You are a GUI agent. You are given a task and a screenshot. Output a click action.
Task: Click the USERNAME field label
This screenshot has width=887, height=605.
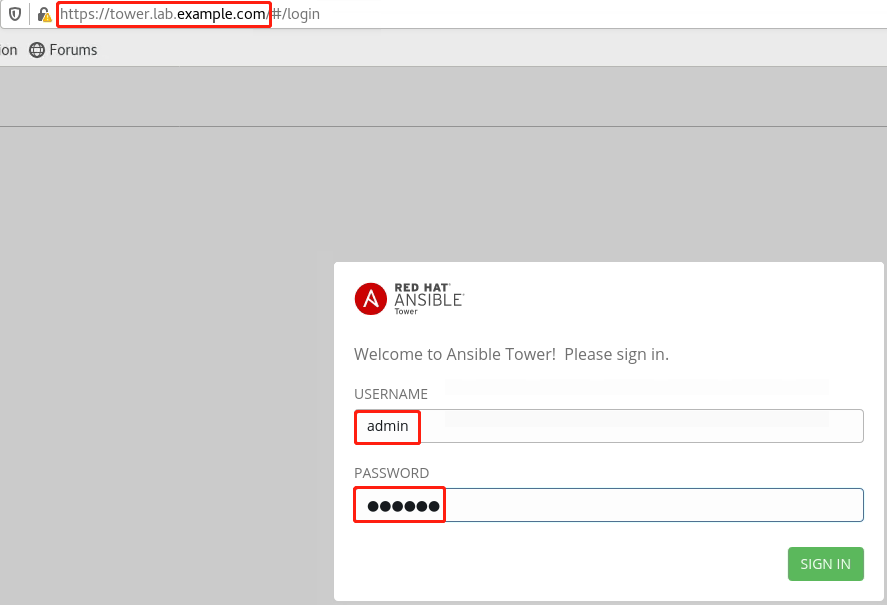(x=391, y=394)
